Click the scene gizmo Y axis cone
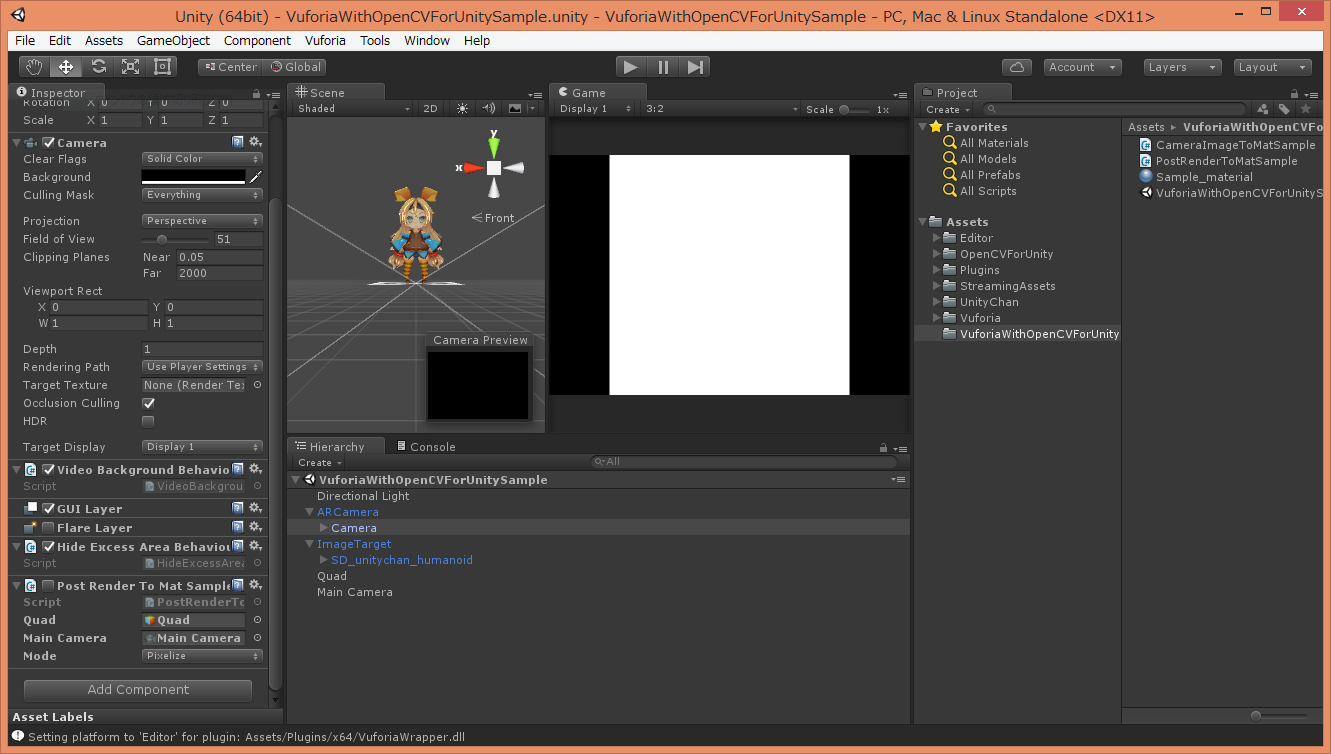Viewport: 1331px width, 754px height. [x=493, y=146]
